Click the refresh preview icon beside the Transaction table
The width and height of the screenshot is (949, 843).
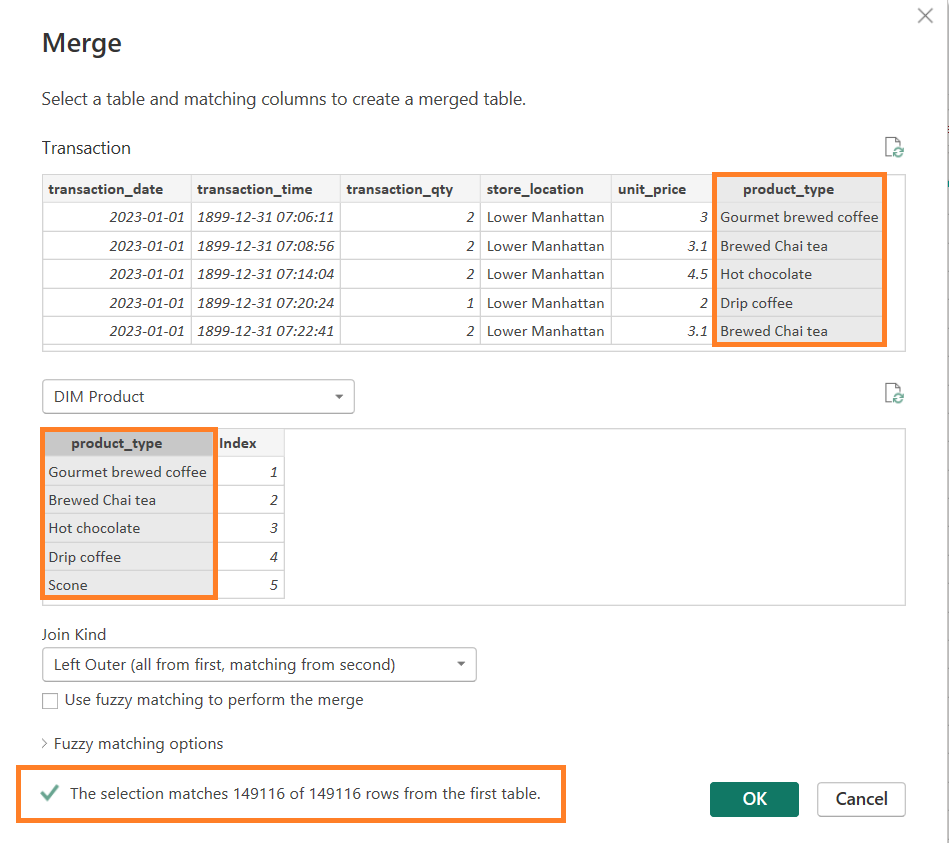pyautogui.click(x=894, y=148)
